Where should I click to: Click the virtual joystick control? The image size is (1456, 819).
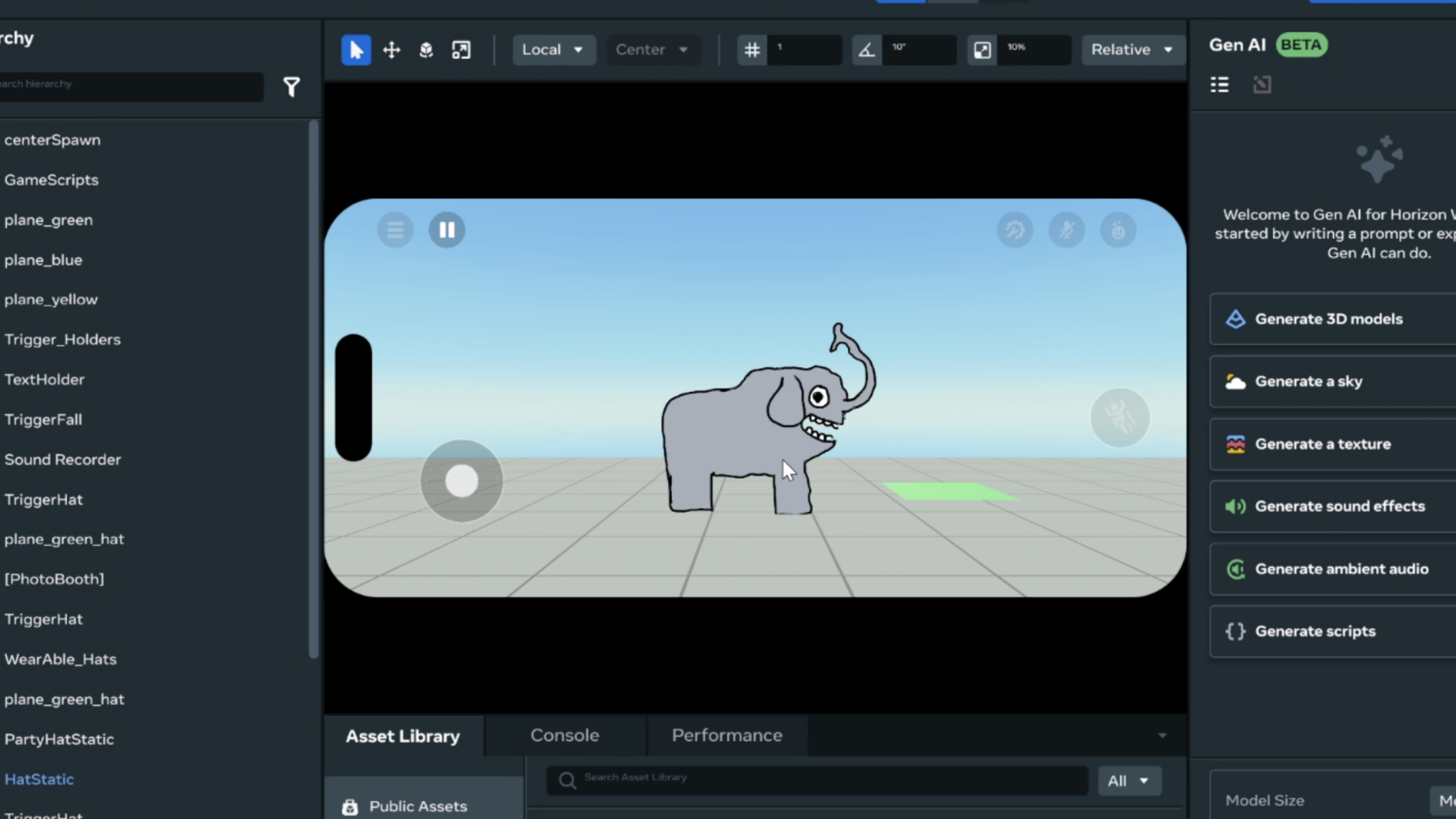coord(462,481)
